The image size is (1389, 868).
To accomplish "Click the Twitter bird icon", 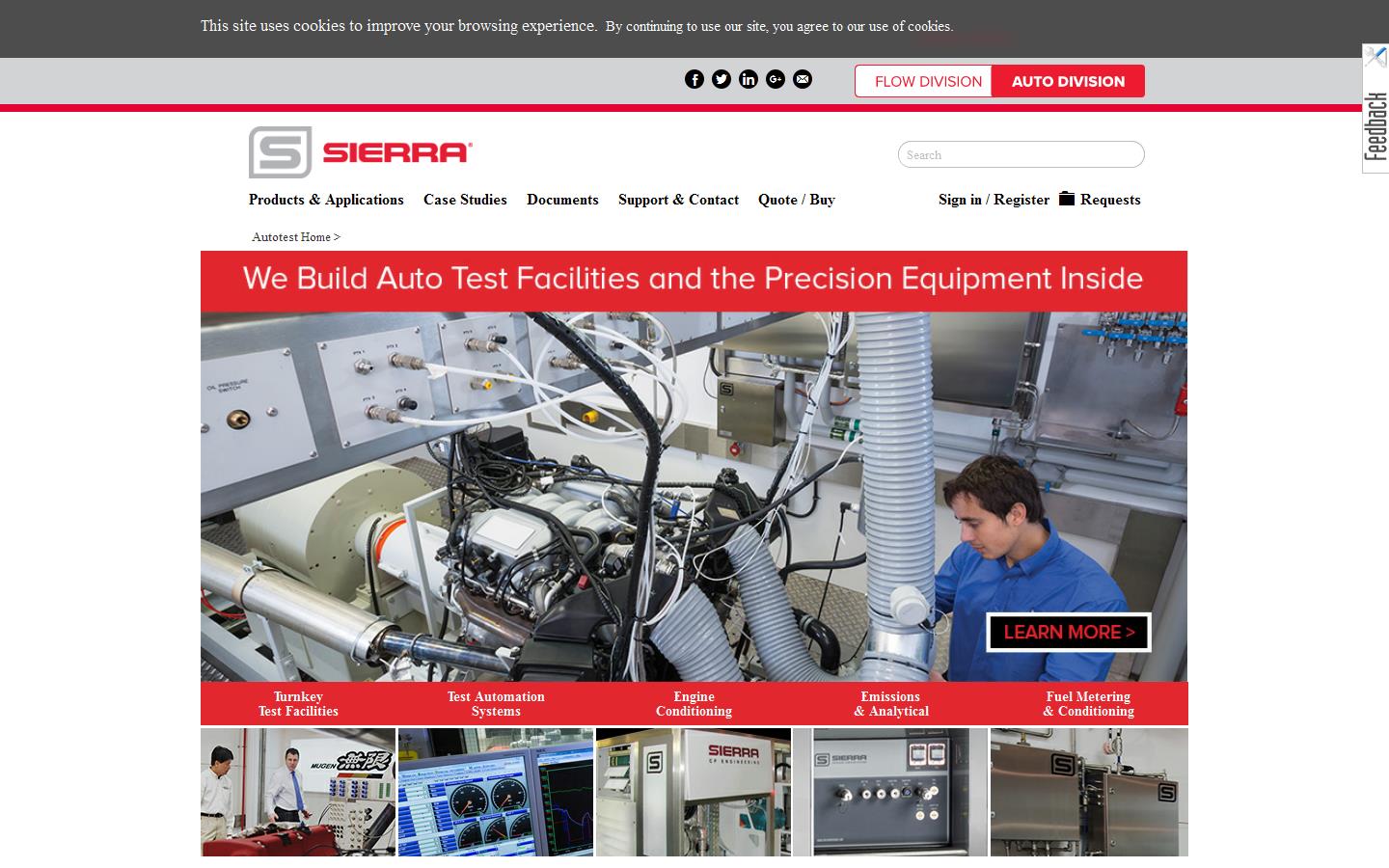I will click(722, 79).
